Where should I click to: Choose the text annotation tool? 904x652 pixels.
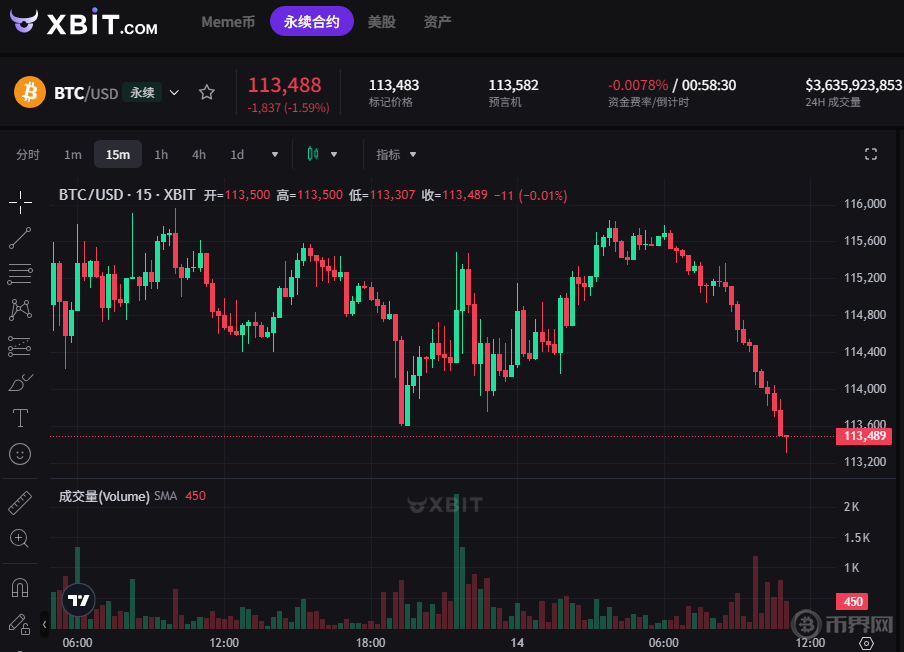pyautogui.click(x=20, y=417)
